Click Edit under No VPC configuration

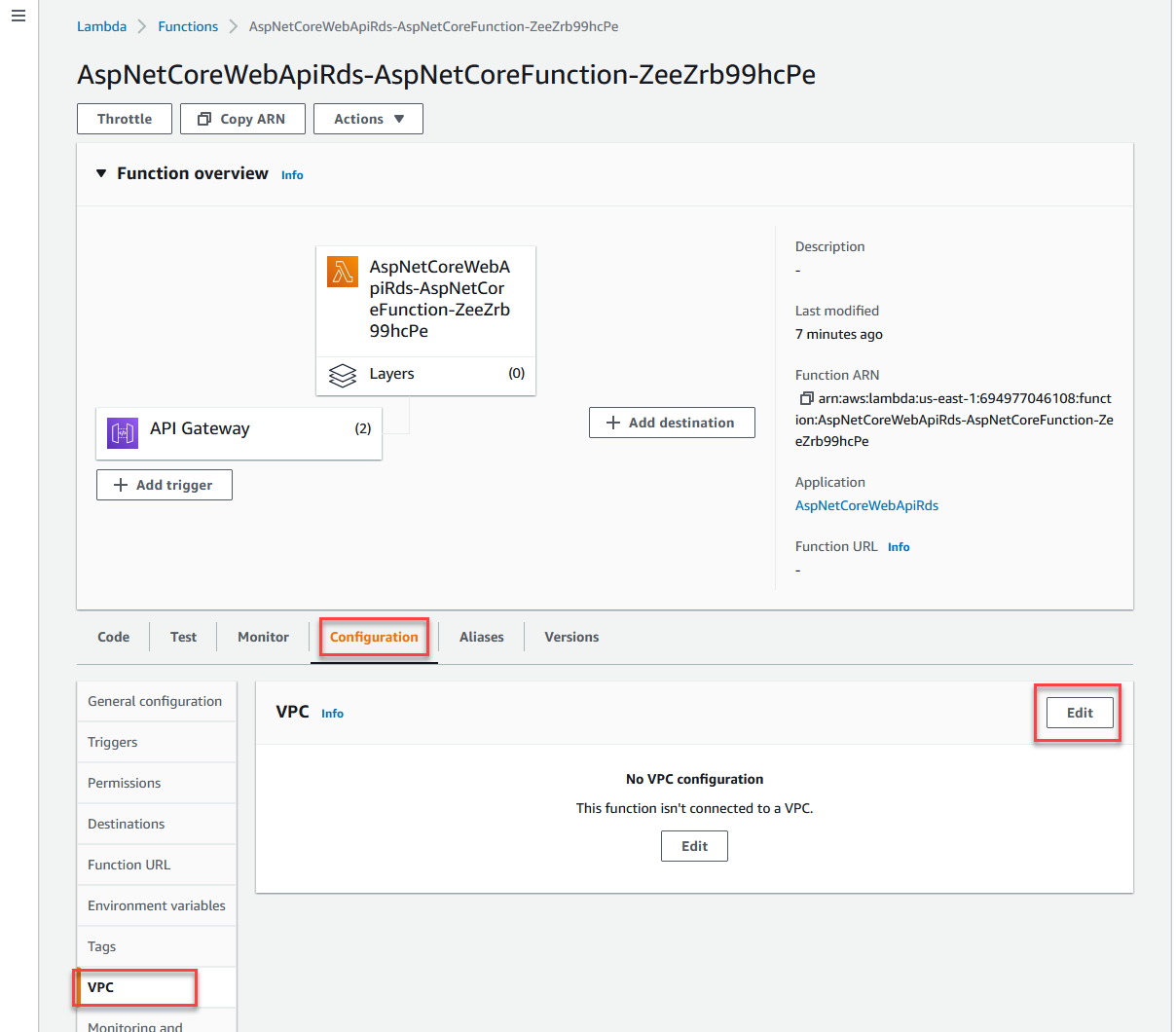(x=694, y=846)
